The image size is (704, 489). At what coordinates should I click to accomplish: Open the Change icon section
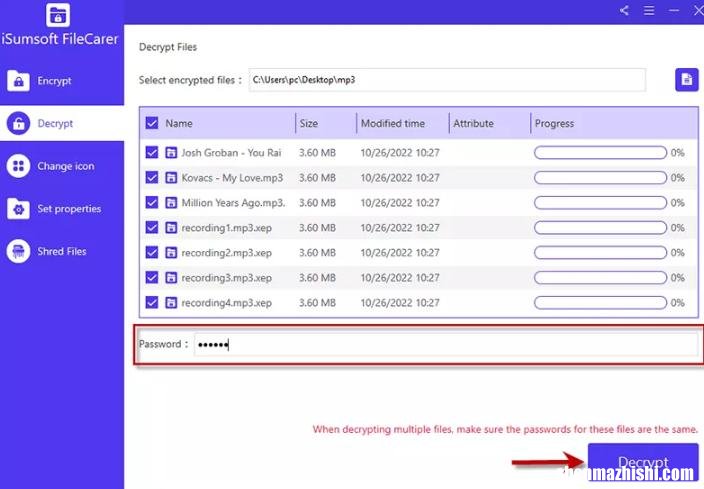(x=62, y=166)
